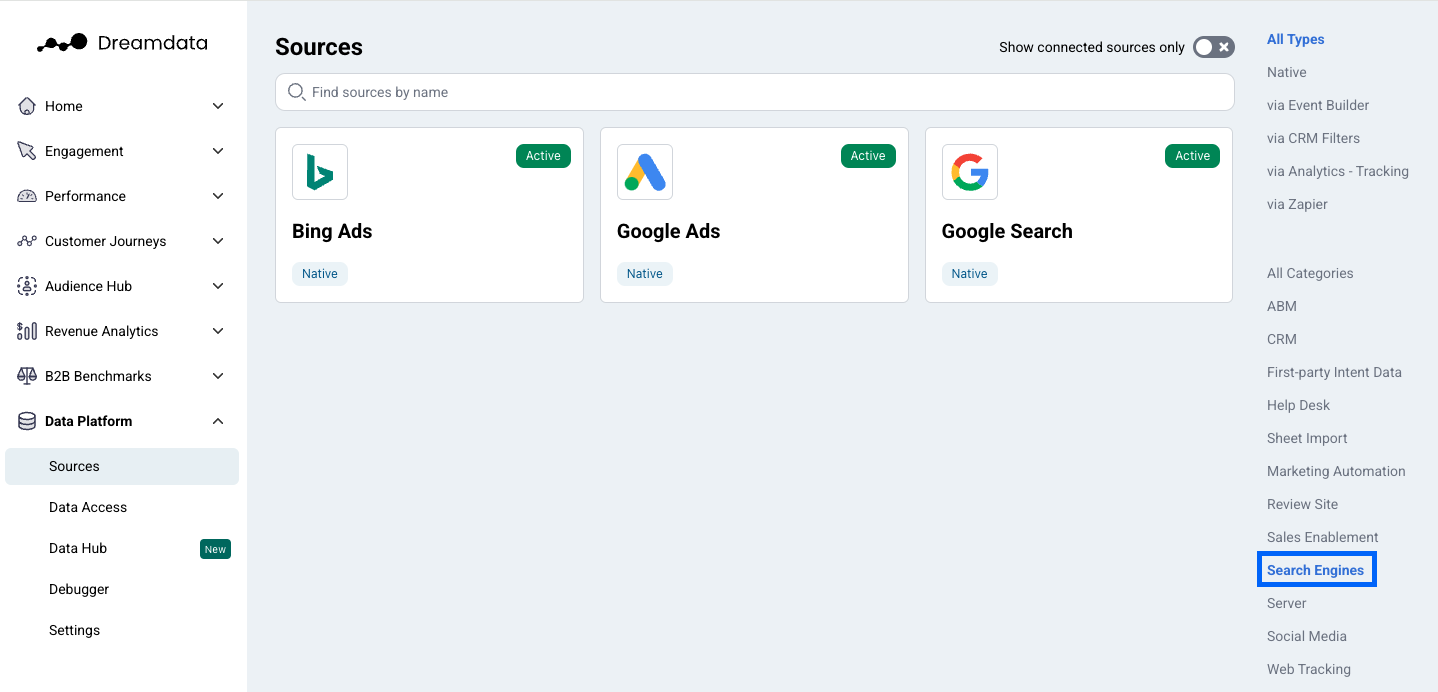
Task: Click the Engagement cursor icon
Action: click(27, 151)
